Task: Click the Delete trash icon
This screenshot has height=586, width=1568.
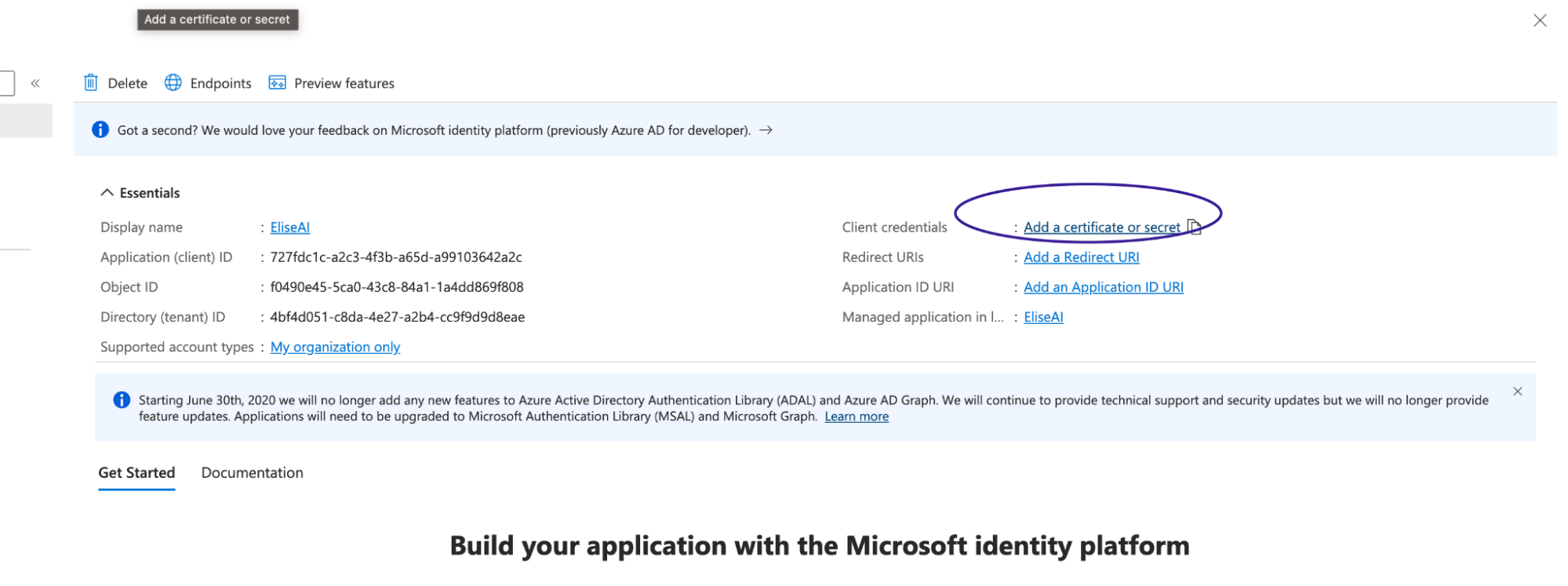Action: pos(91,82)
